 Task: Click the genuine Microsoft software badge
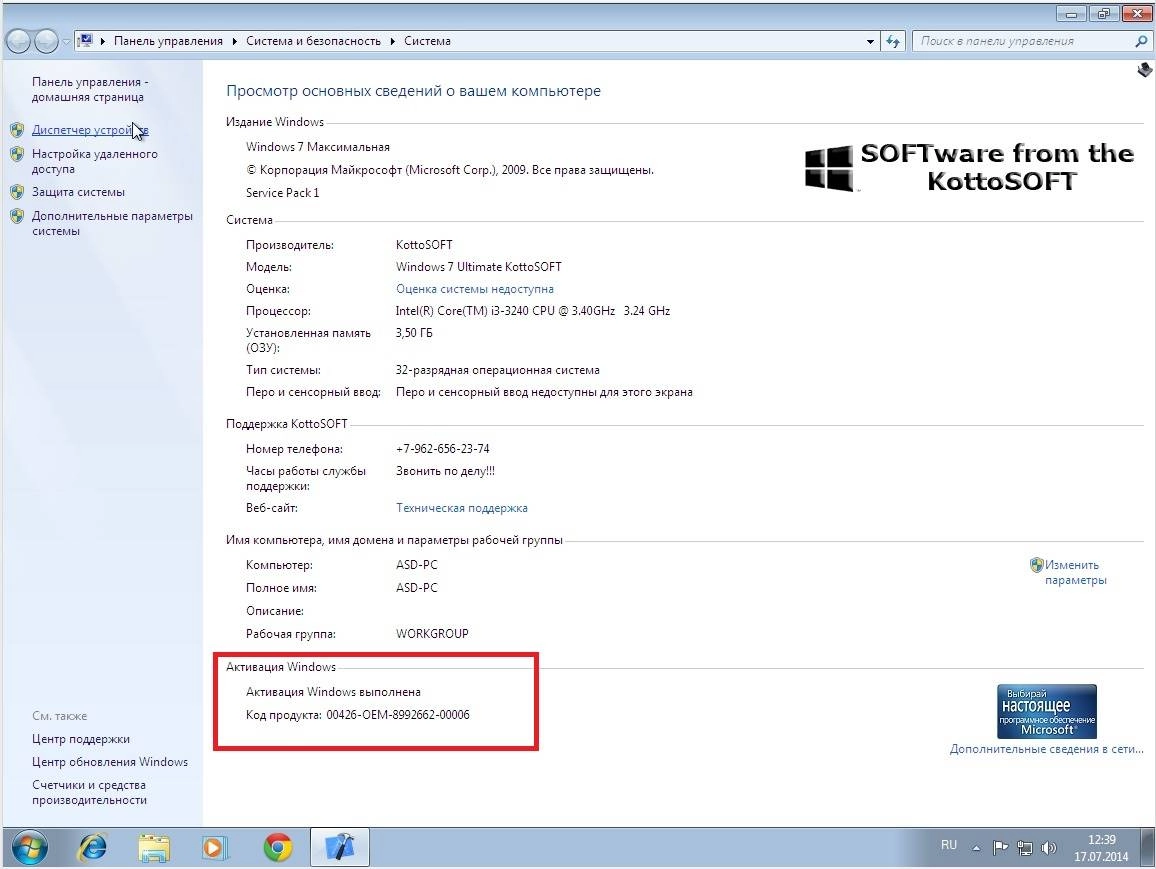1047,712
